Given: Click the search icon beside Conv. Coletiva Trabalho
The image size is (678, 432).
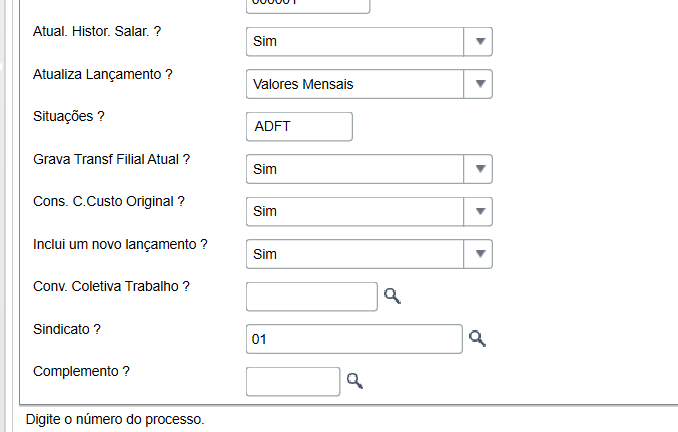Looking at the screenshot, I should tap(392, 296).
